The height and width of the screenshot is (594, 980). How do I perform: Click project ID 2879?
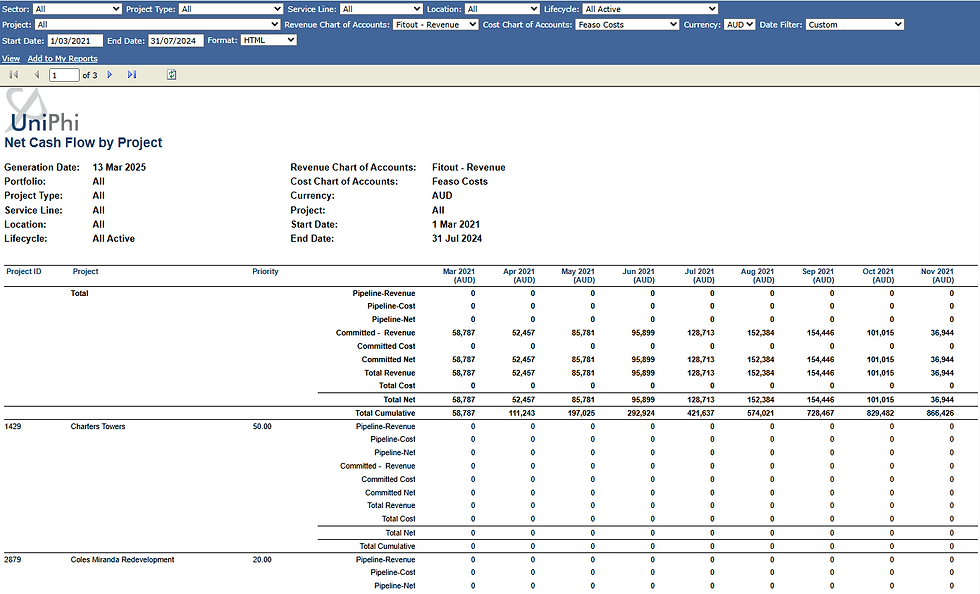point(12,560)
